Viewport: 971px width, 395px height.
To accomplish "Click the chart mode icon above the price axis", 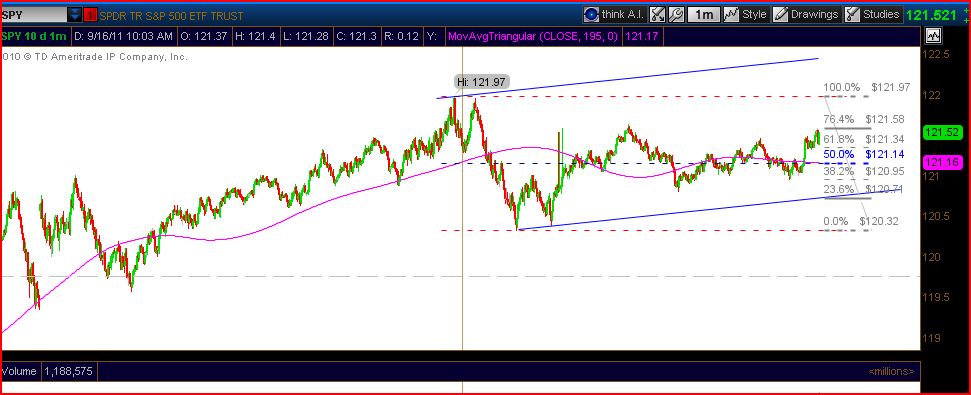I will [933, 37].
